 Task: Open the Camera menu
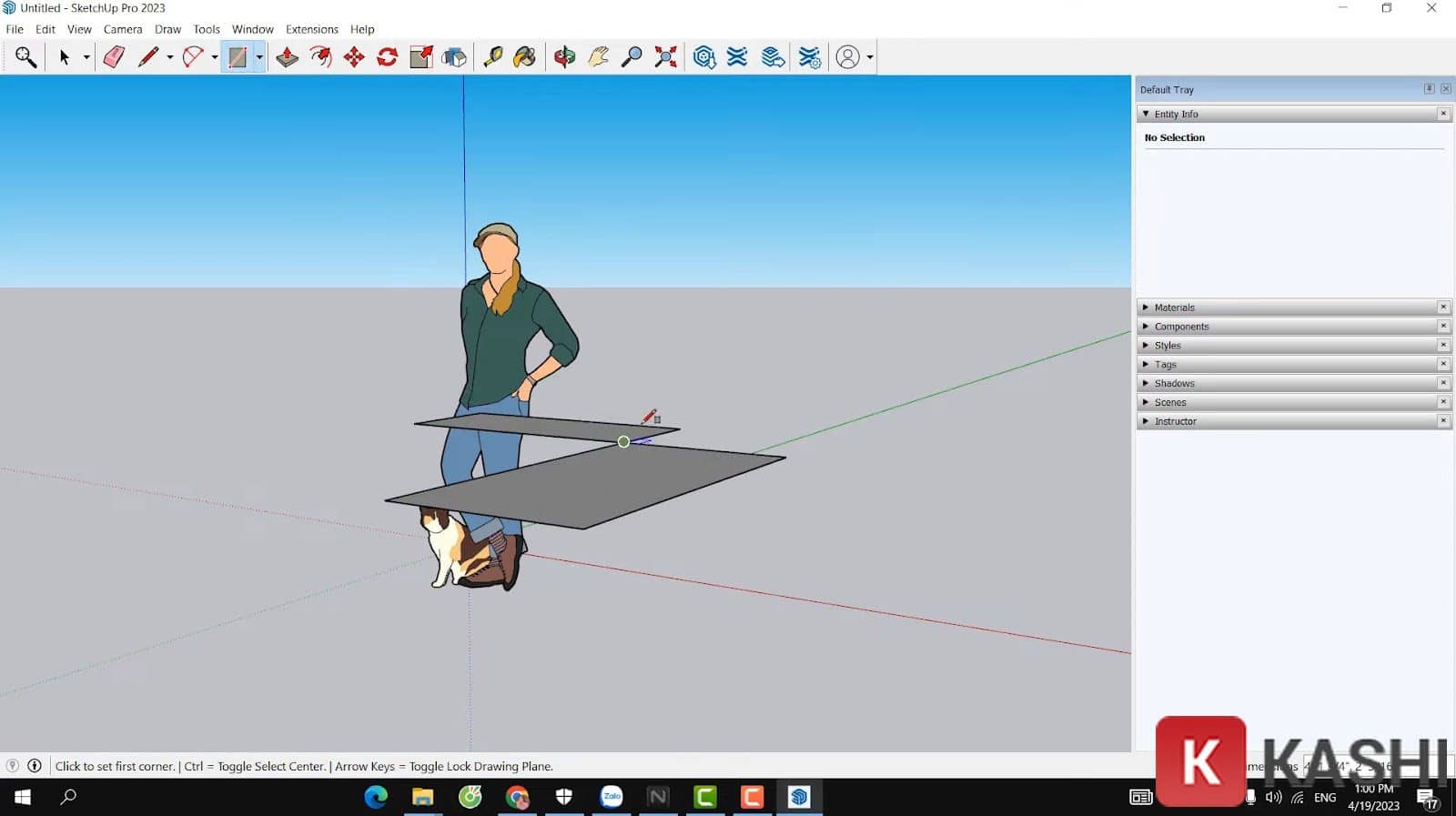coord(123,29)
